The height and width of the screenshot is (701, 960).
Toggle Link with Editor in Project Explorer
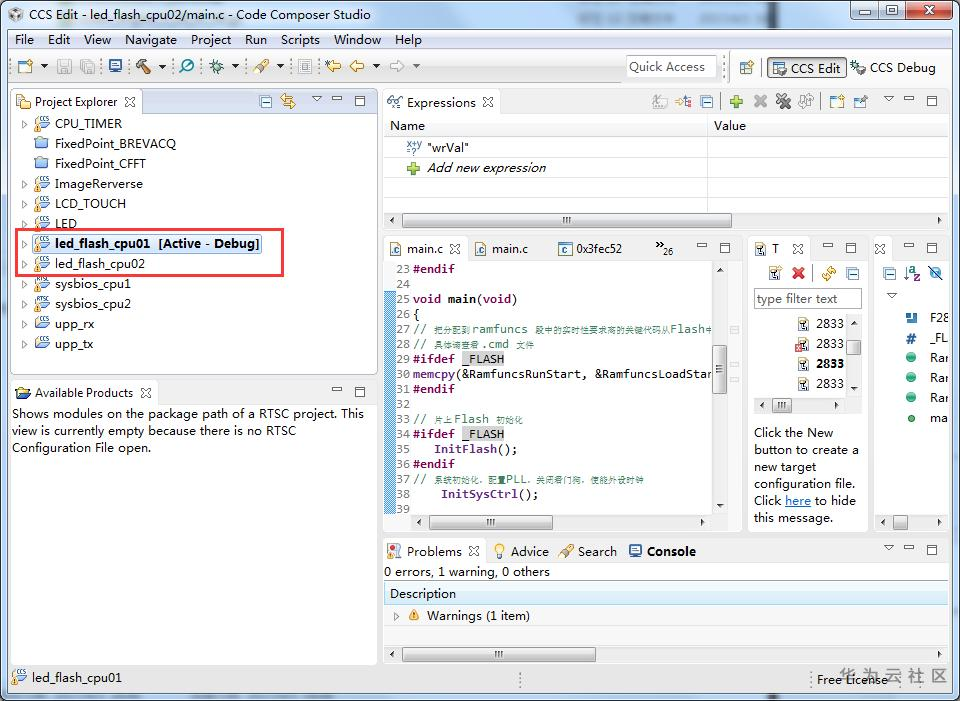(x=288, y=102)
